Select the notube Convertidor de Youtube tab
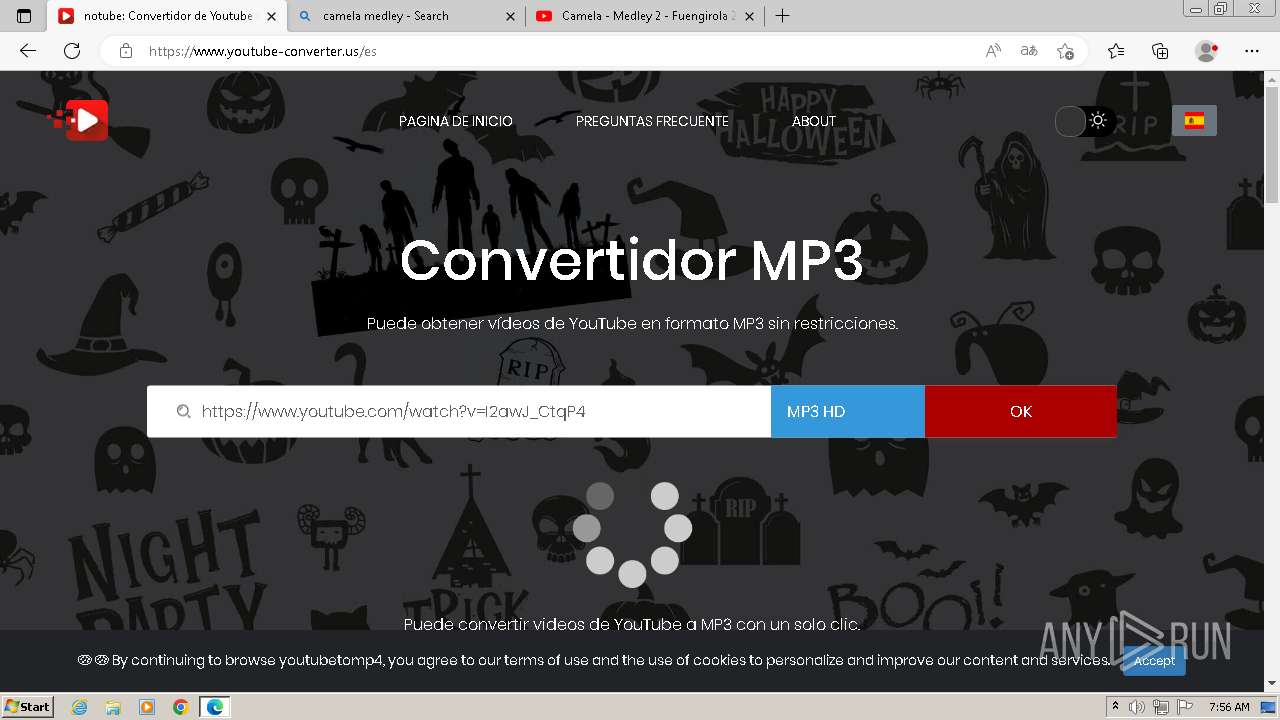Viewport: 1280px width, 720px height. (166, 16)
